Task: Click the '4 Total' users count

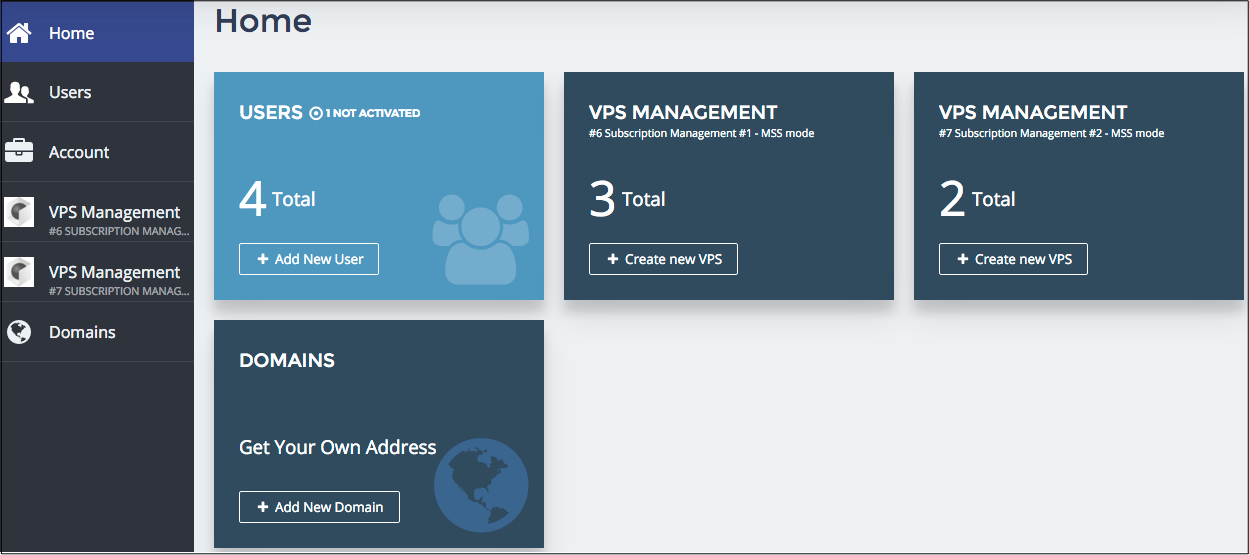Action: (x=277, y=200)
